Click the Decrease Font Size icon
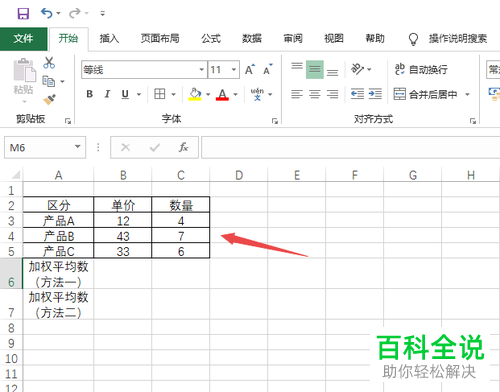Viewport: 500px width, 392px height. [x=268, y=70]
